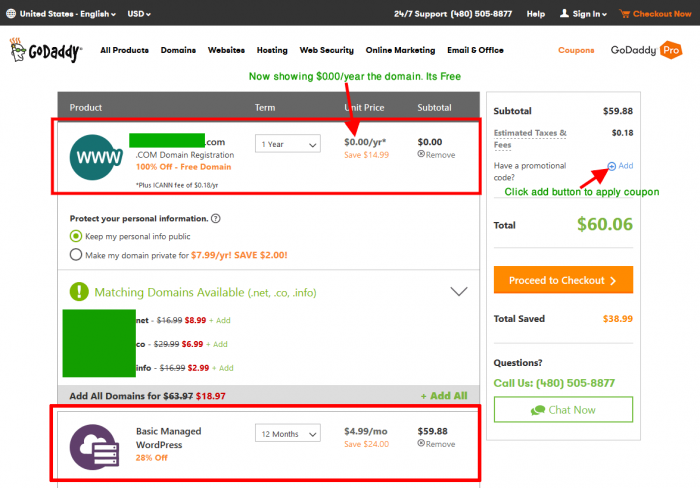This screenshot has width=700, height=488.
Task: Click the $4.99/mo unit price
Action: 366,431
